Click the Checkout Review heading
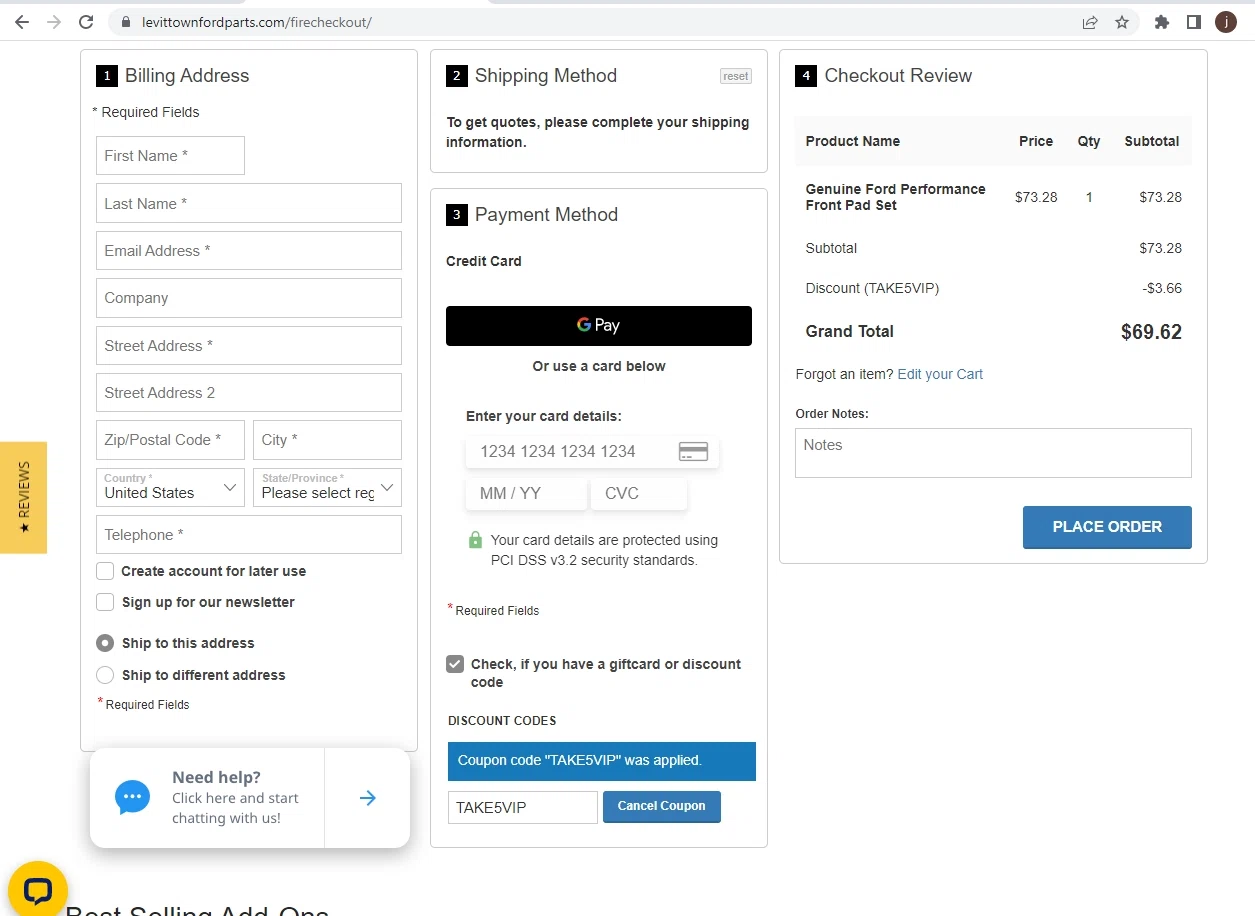 point(898,76)
